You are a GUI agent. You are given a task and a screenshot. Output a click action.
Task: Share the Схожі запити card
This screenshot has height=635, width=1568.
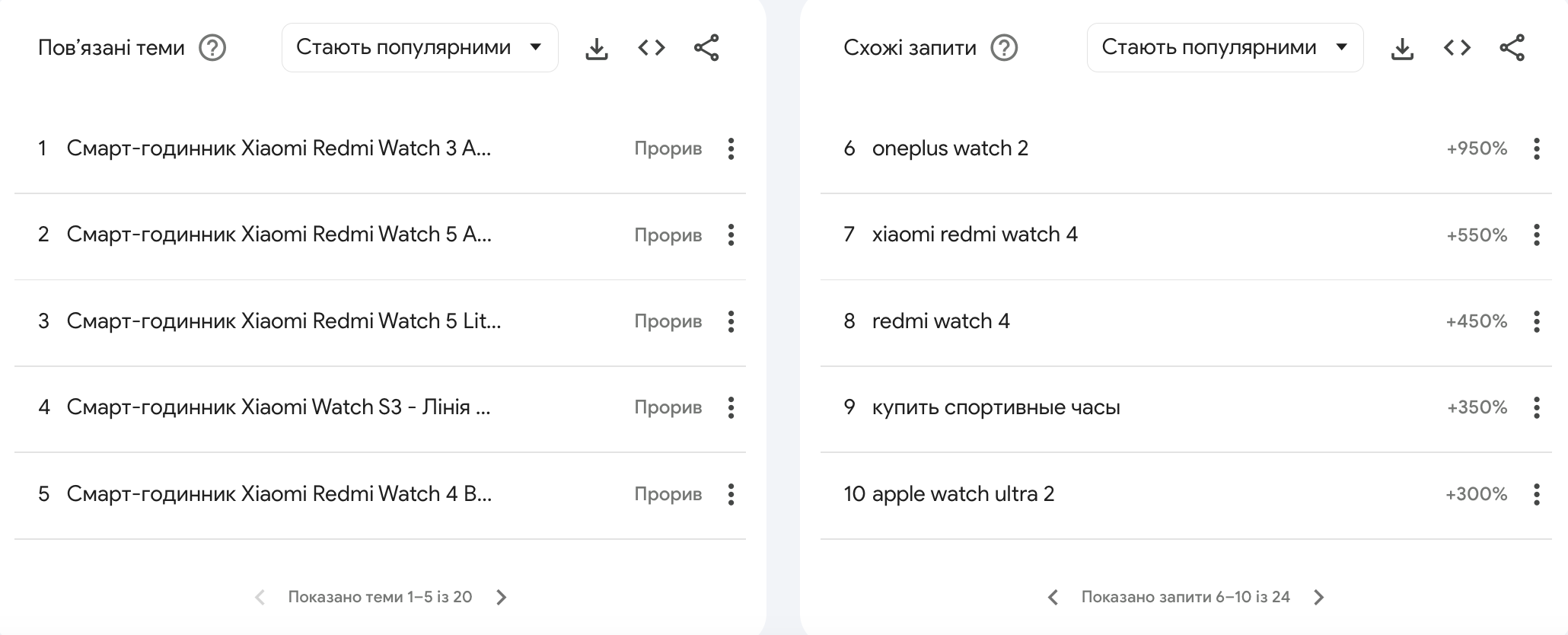[1512, 48]
